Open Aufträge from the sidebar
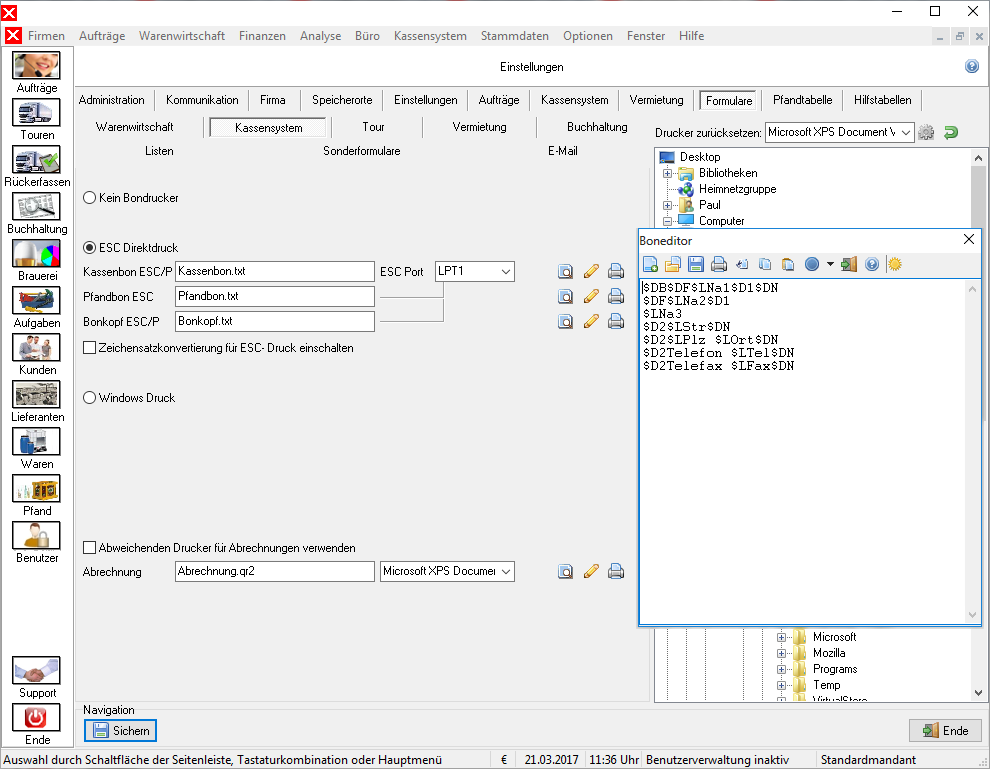Screen dimensions: 990x769 coord(37,73)
